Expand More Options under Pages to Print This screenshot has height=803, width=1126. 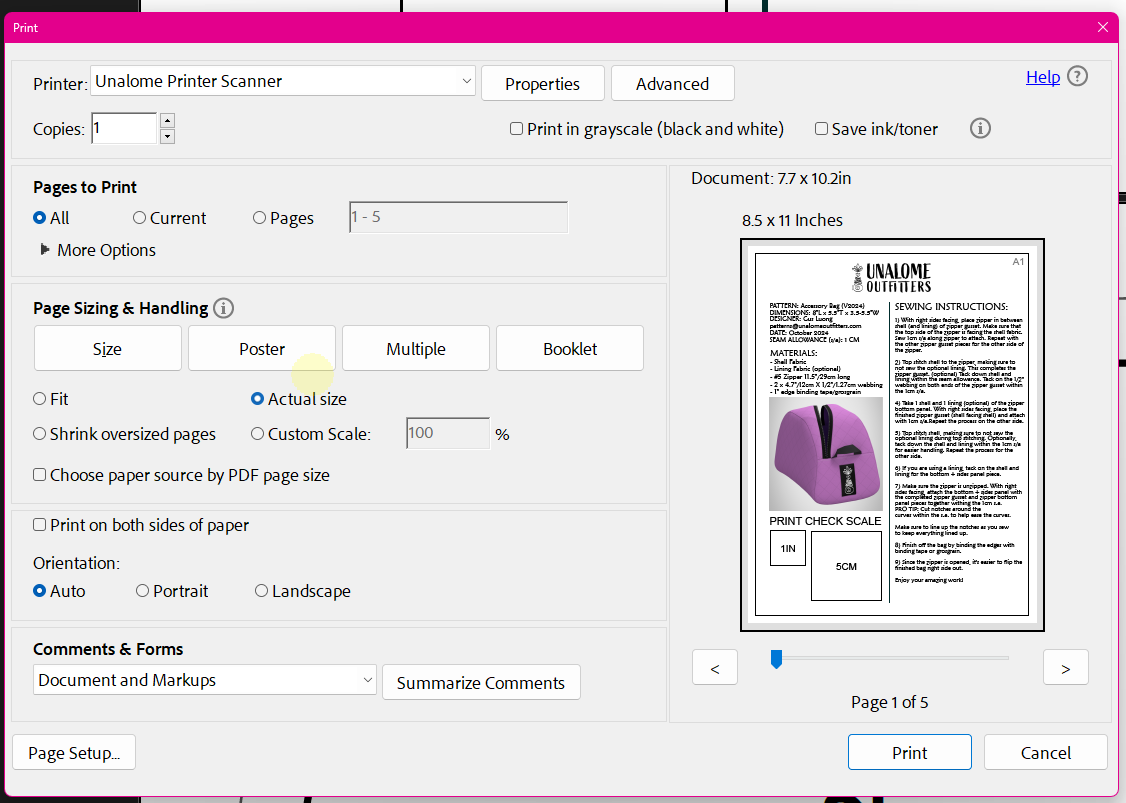pyautogui.click(x=45, y=250)
